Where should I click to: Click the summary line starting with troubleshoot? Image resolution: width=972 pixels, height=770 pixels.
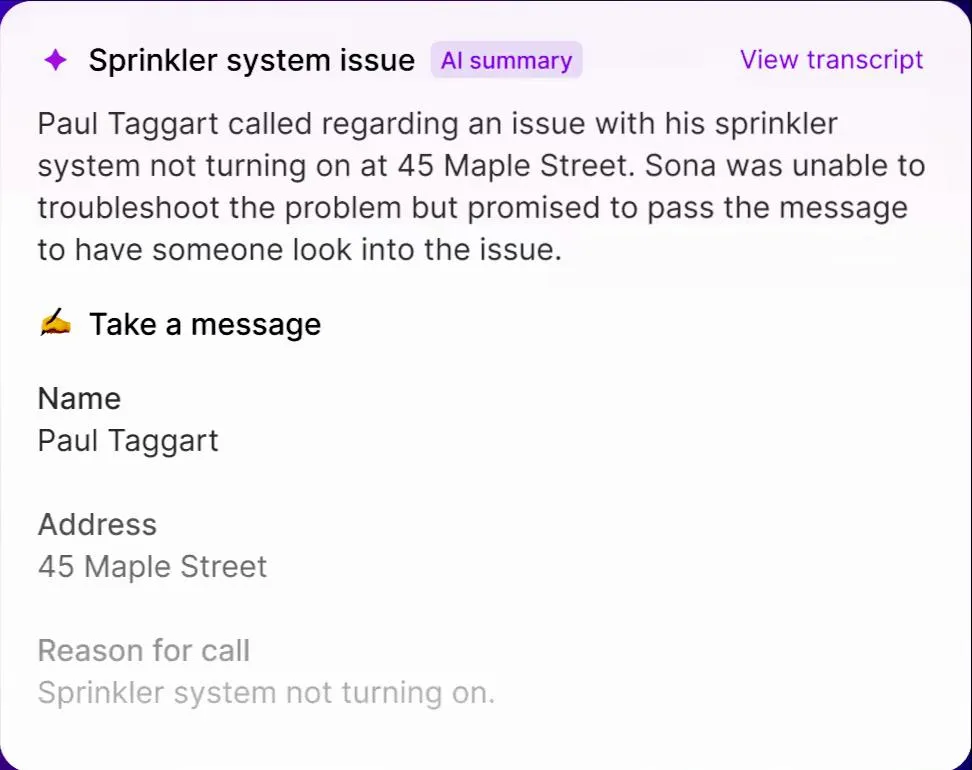(472, 208)
